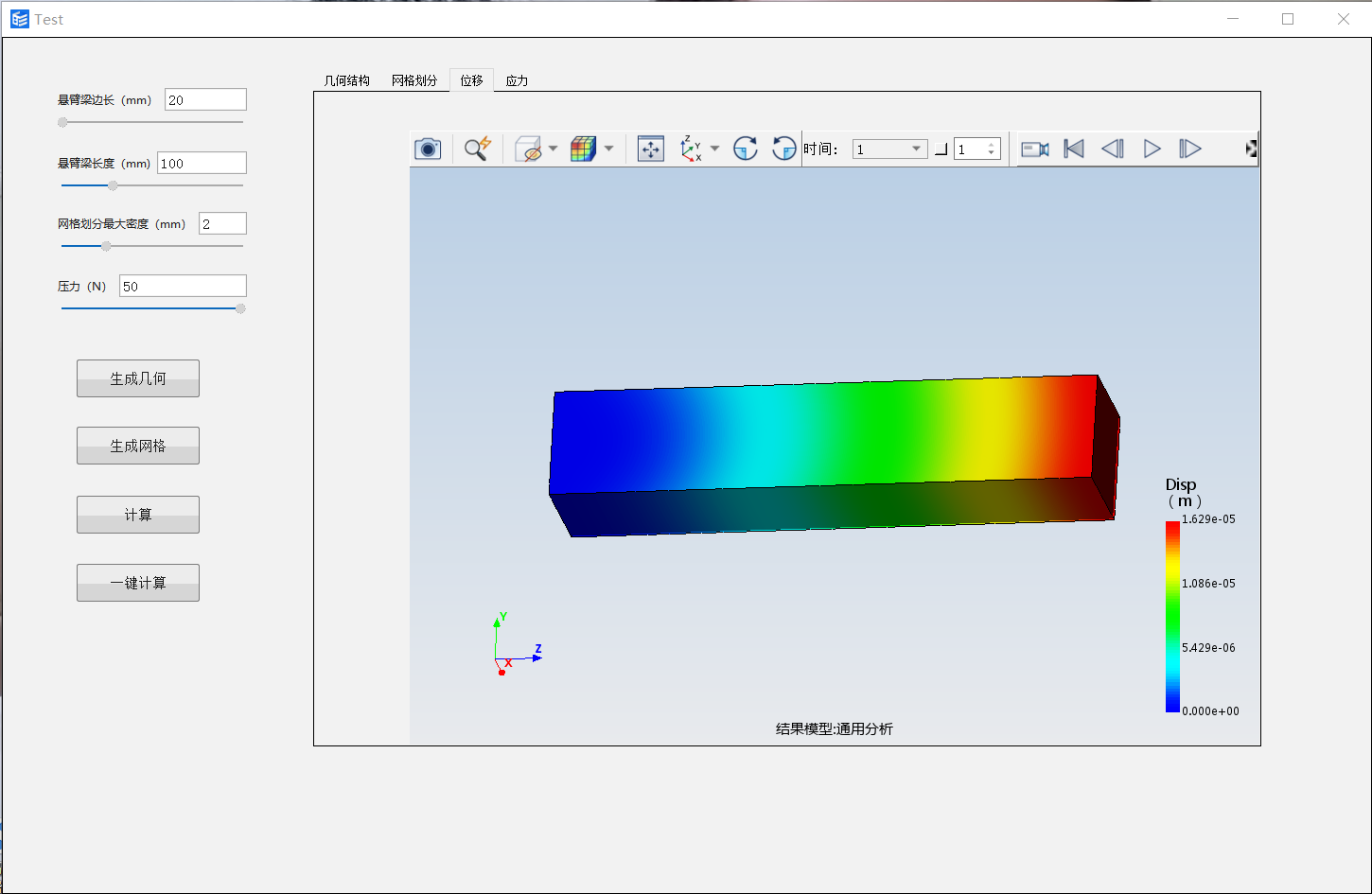Rotate view counterclockwise with toolbar icon
The width and height of the screenshot is (1372, 894).
pos(784,149)
